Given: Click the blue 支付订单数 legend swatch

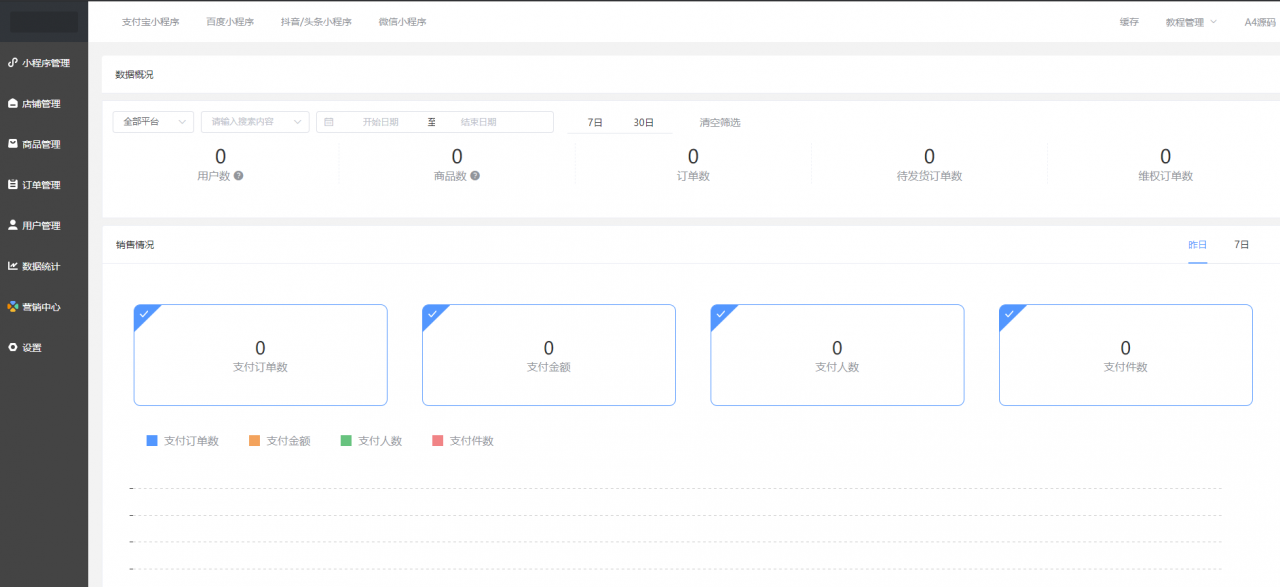Looking at the screenshot, I should [152, 440].
